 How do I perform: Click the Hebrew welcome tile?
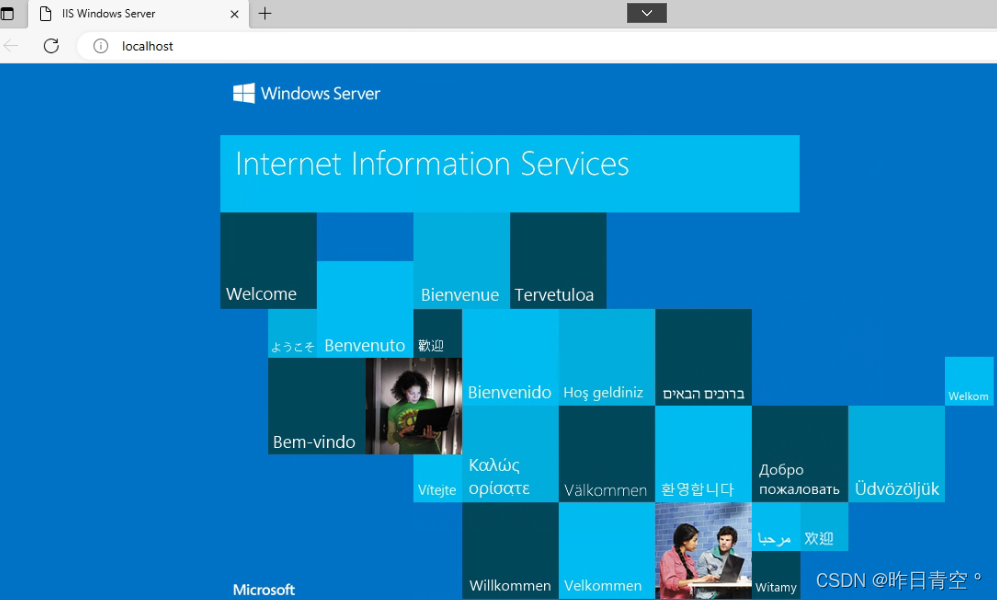703,358
